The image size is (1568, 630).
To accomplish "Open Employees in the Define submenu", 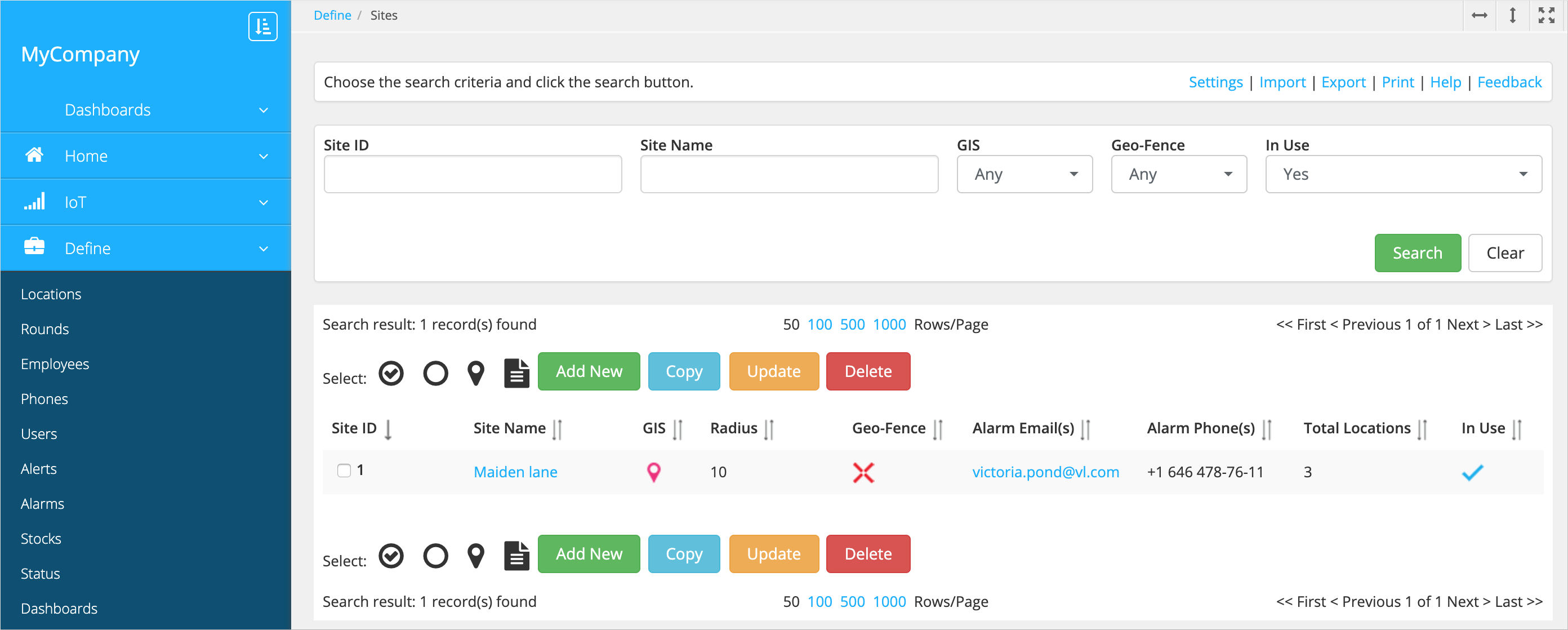I will [55, 363].
